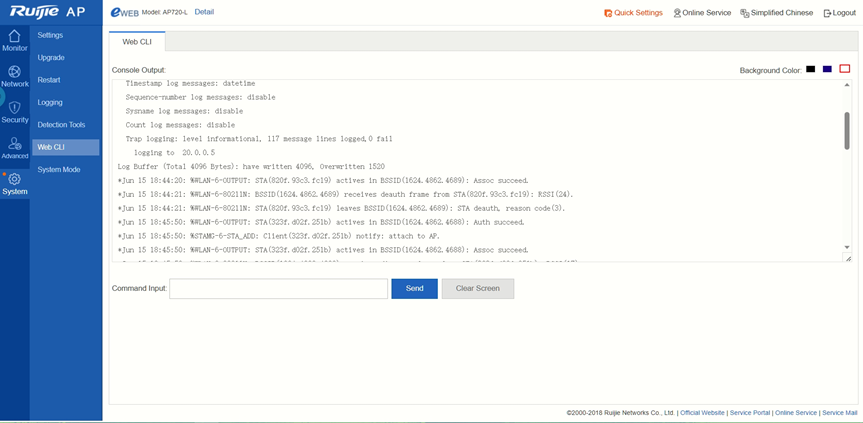Open the Security shield icon
Screen dimensions: 863x423
tap(14, 108)
